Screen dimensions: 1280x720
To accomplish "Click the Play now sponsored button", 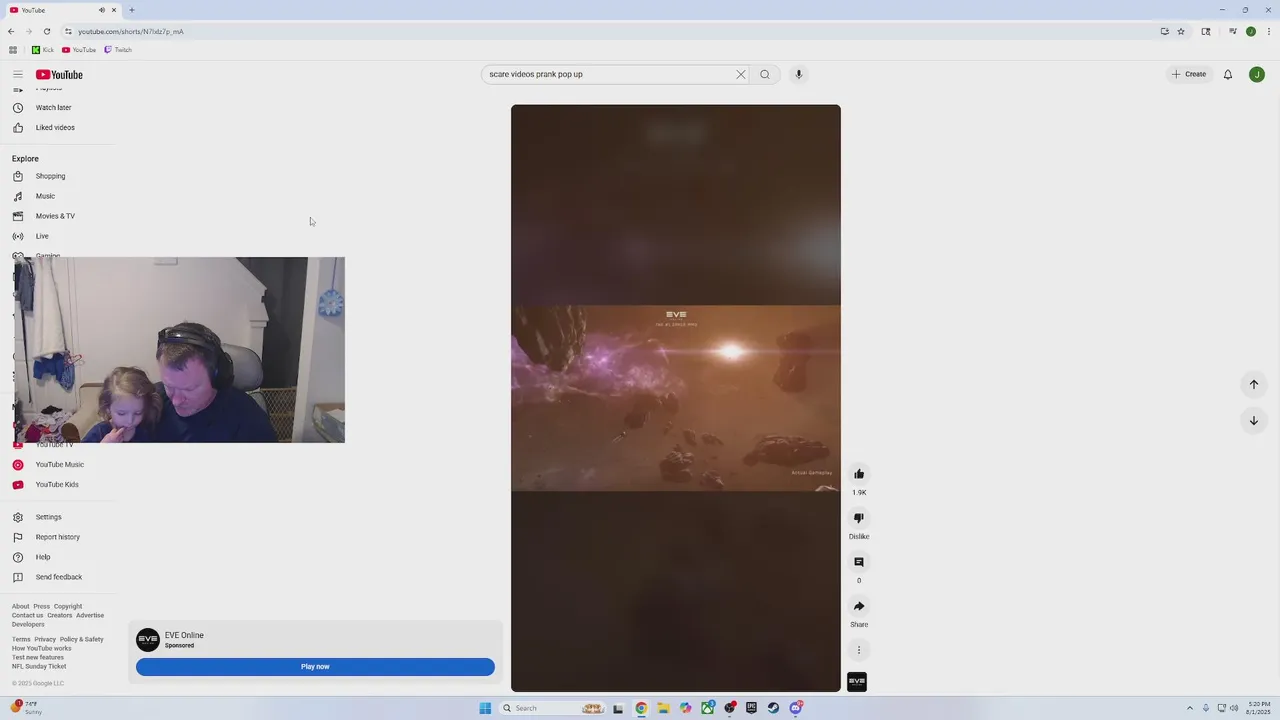I will [315, 667].
